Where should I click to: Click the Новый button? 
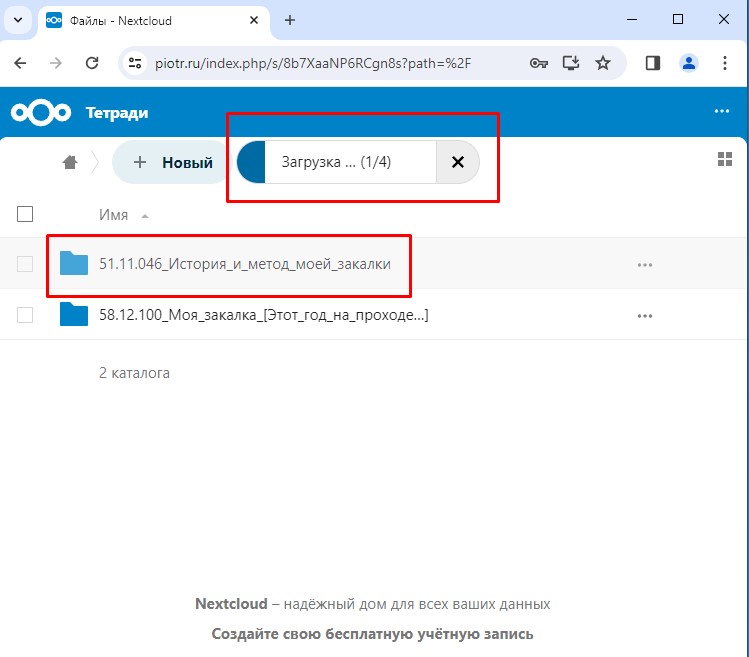click(173, 163)
